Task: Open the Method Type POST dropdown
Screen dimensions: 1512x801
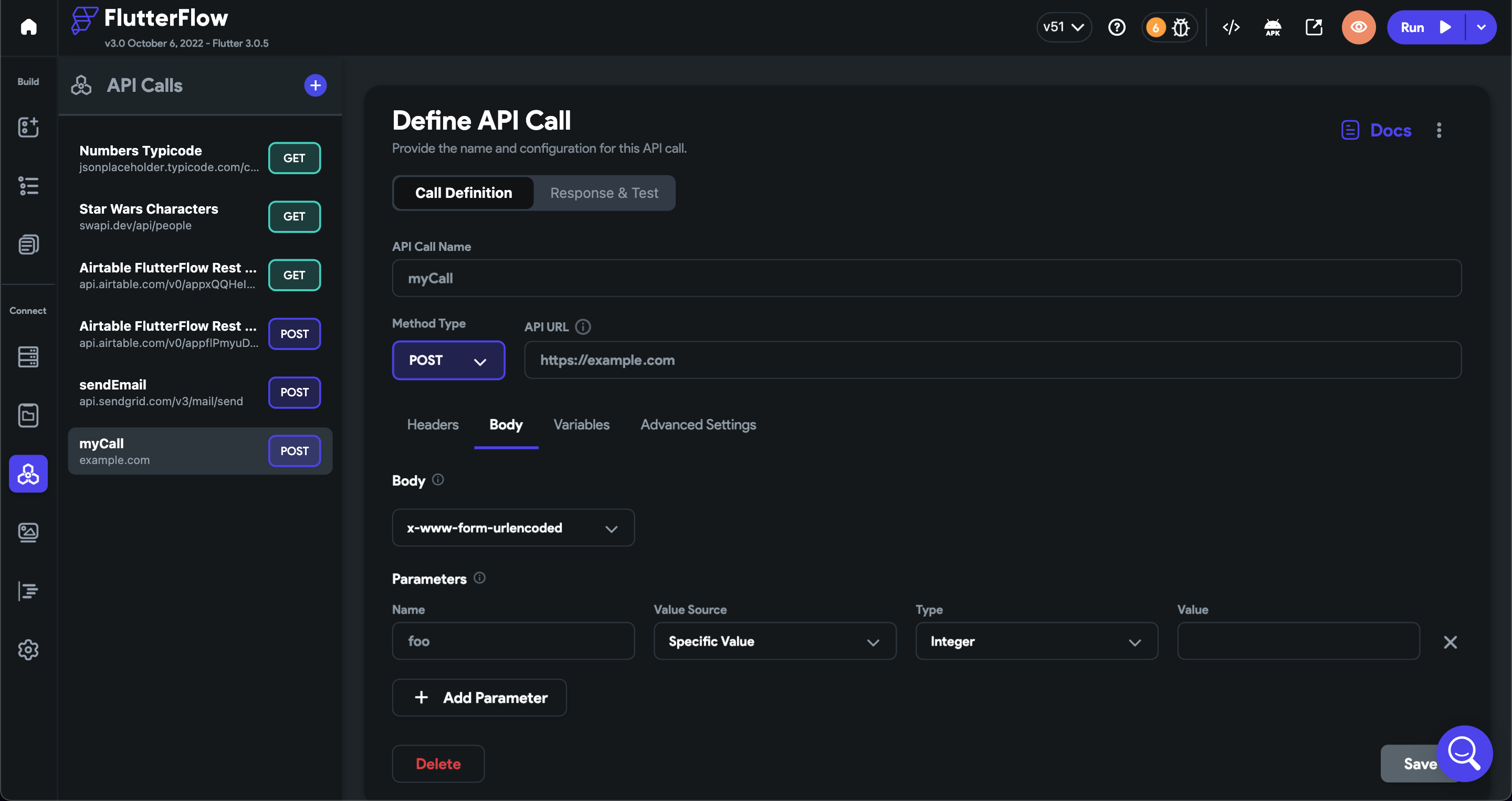Action: pos(448,360)
